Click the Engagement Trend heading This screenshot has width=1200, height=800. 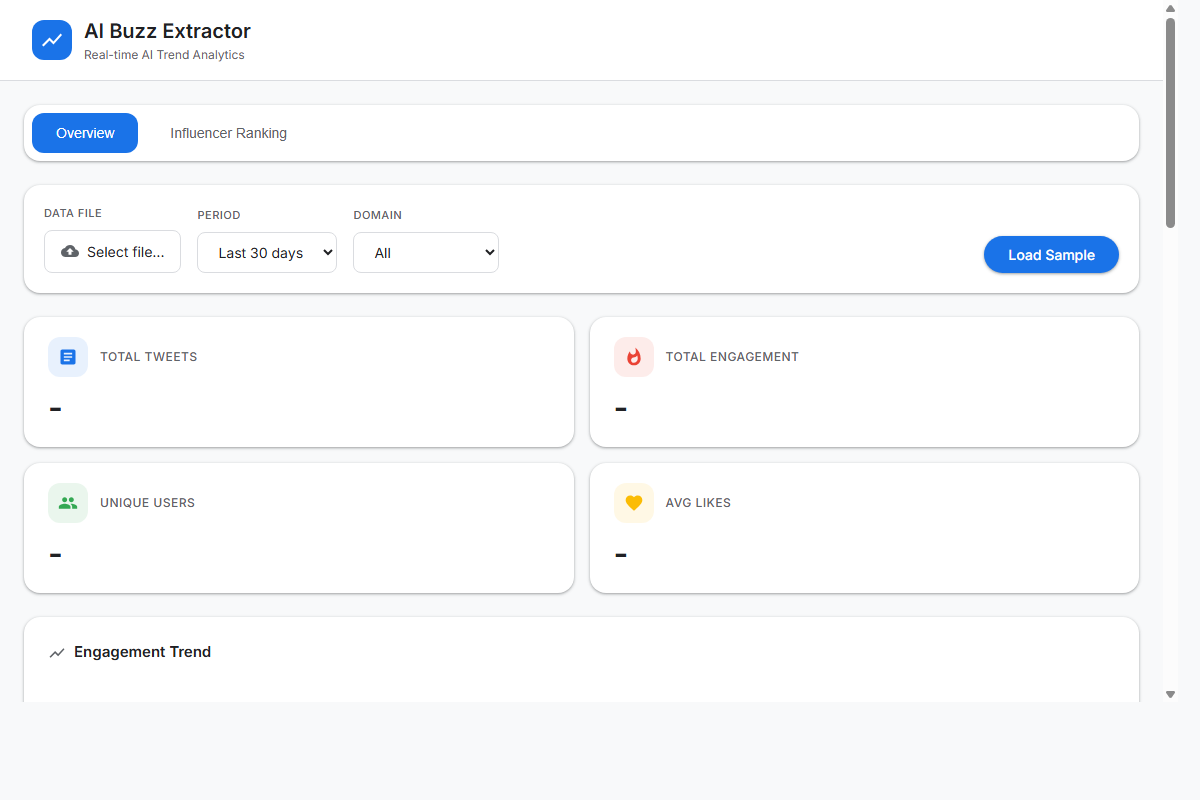142,652
